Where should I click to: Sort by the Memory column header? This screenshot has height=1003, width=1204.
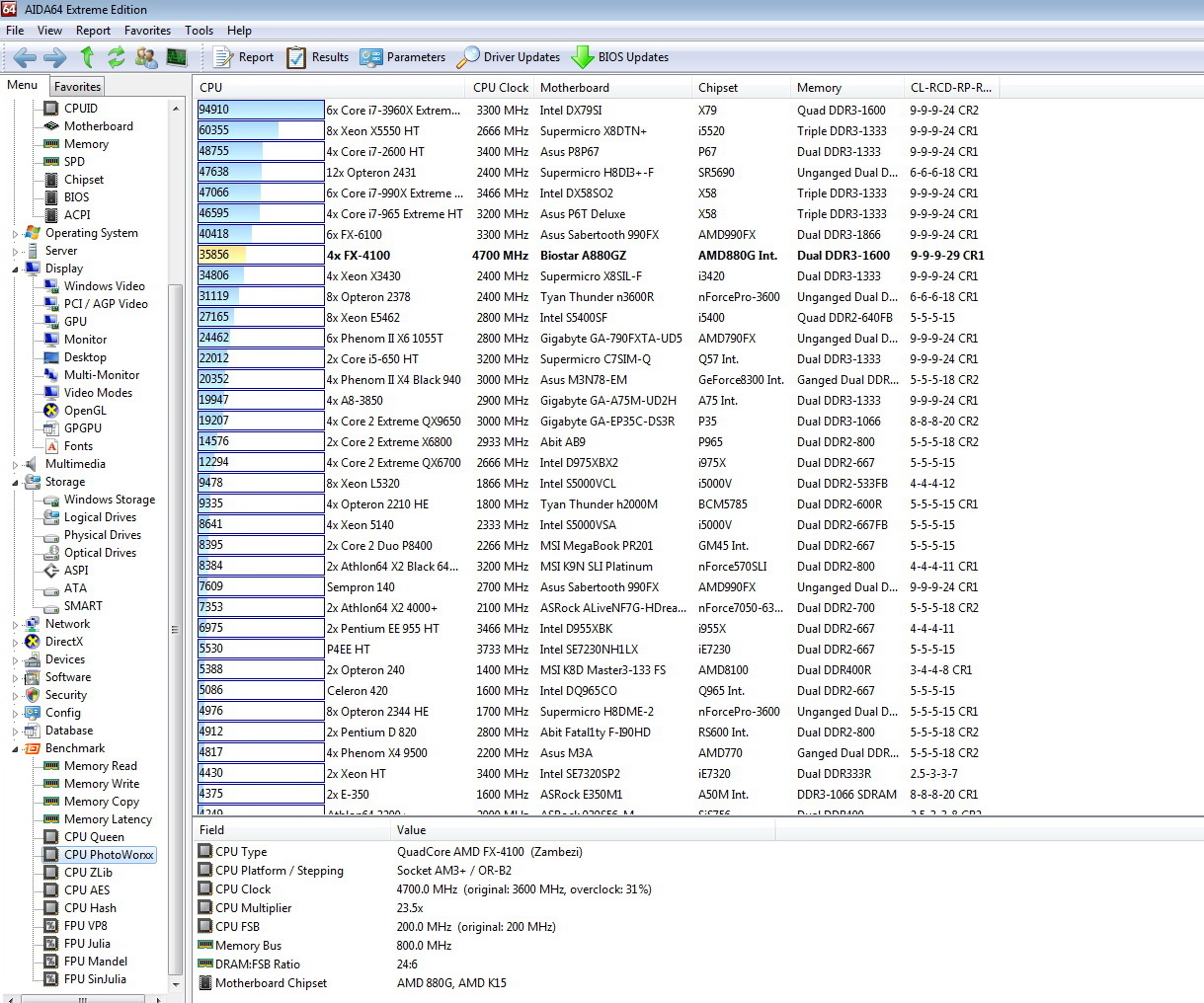[847, 88]
